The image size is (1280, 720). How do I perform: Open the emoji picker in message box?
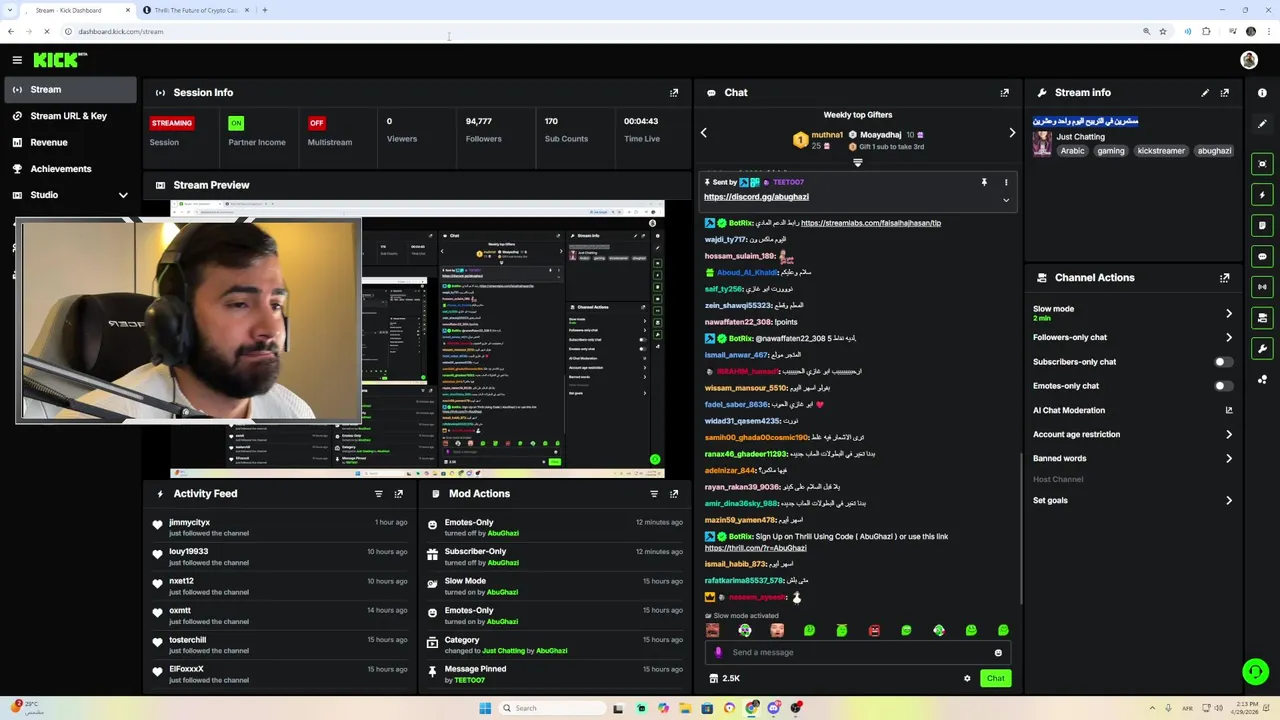pyautogui.click(x=998, y=653)
